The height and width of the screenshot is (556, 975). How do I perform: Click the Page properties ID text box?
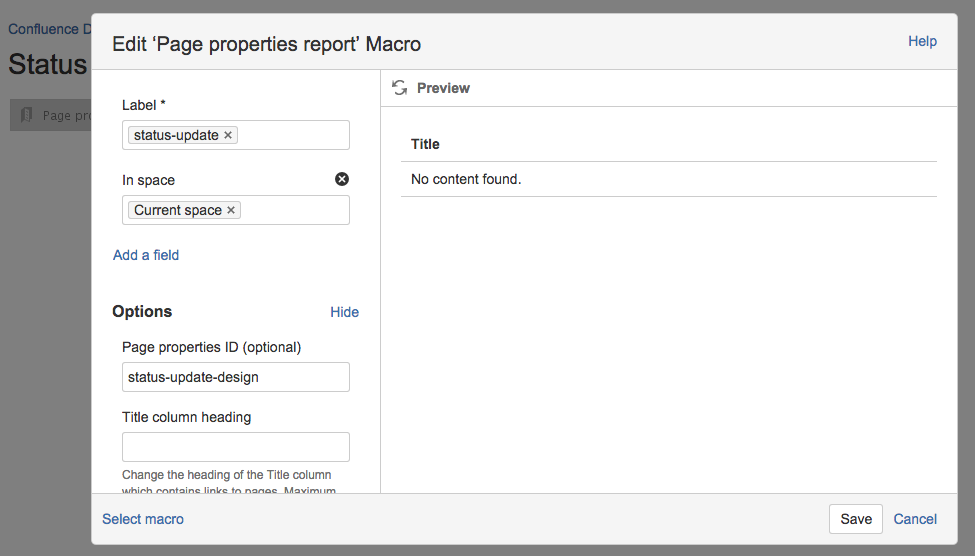point(236,377)
